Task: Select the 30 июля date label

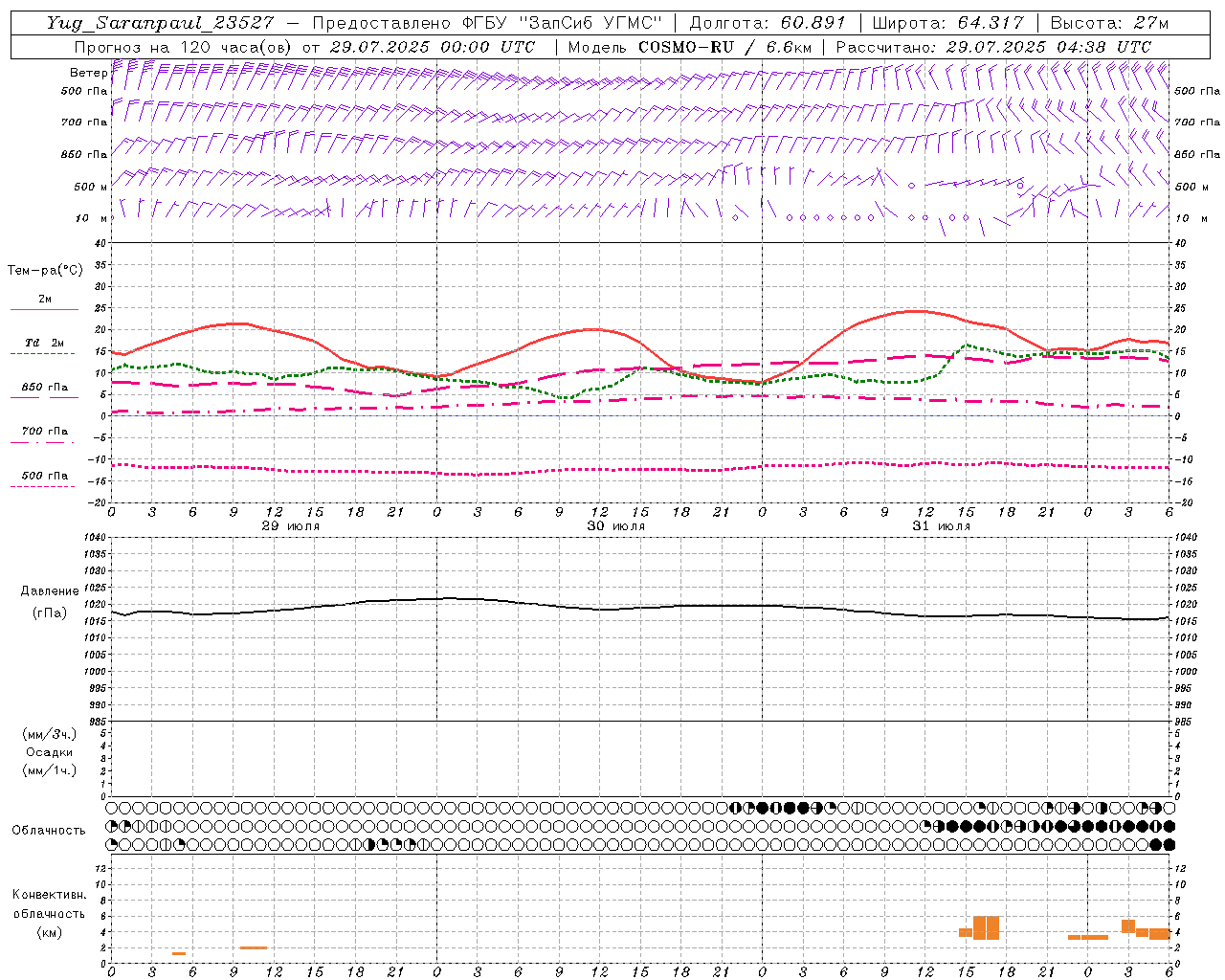Action: [615, 526]
